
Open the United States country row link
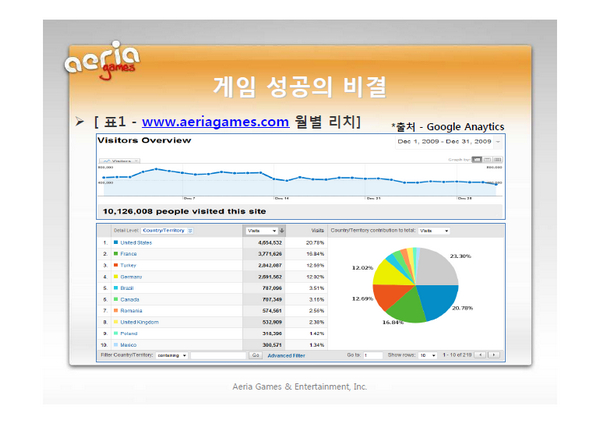[x=136, y=243]
